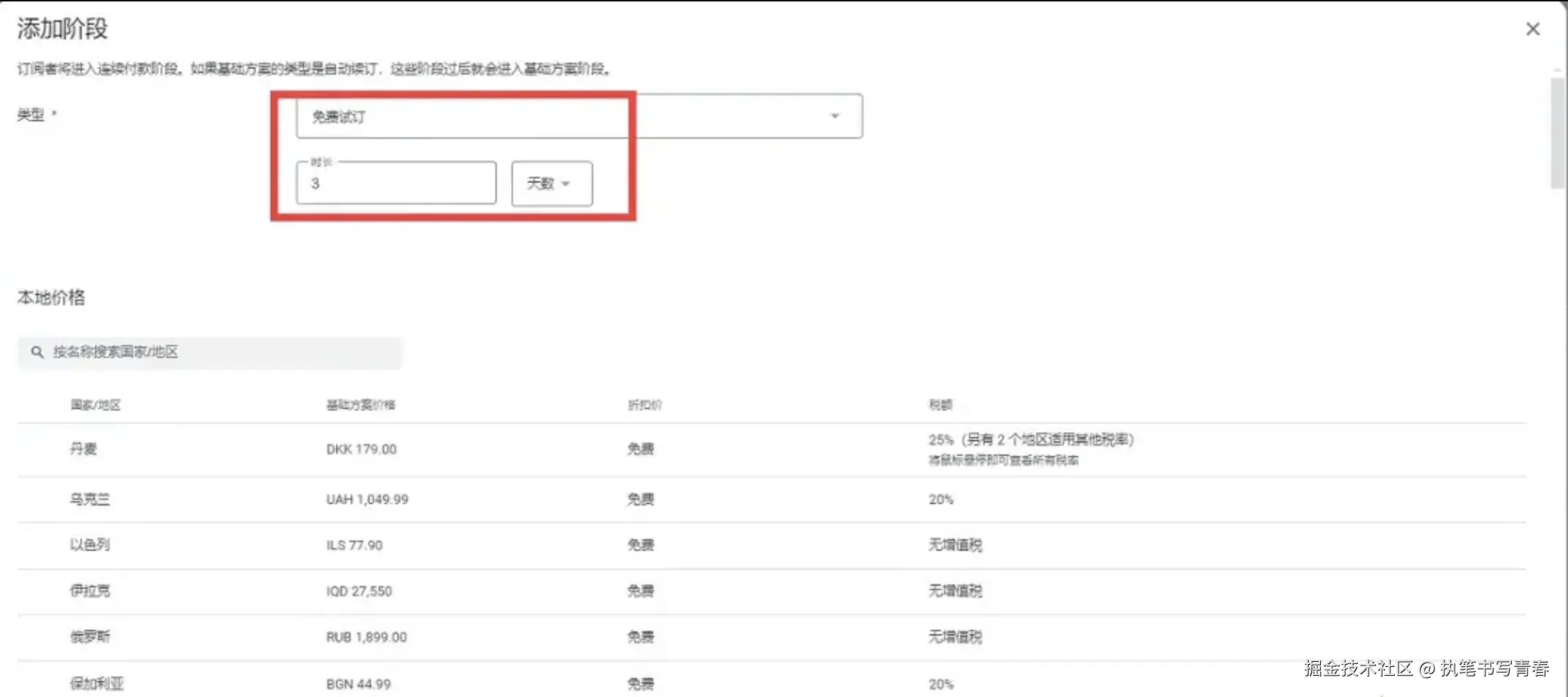
Task: Click the 按名称搜索国家/地区 search box
Action: (212, 352)
